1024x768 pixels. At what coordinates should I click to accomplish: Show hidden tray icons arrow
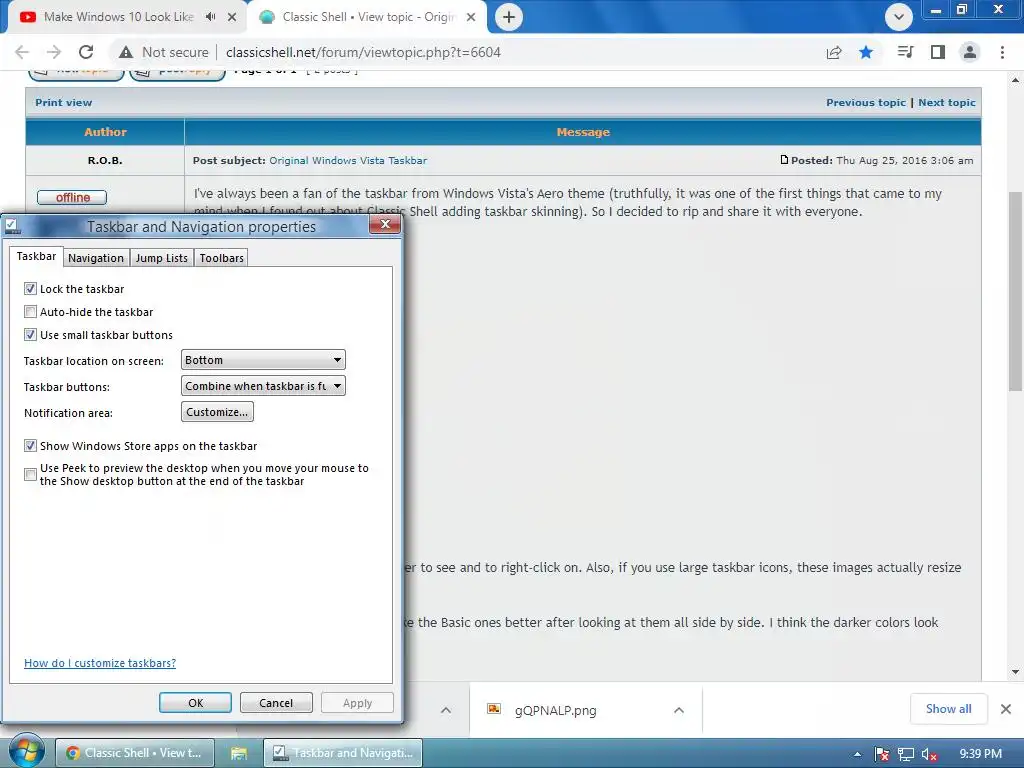click(x=857, y=754)
